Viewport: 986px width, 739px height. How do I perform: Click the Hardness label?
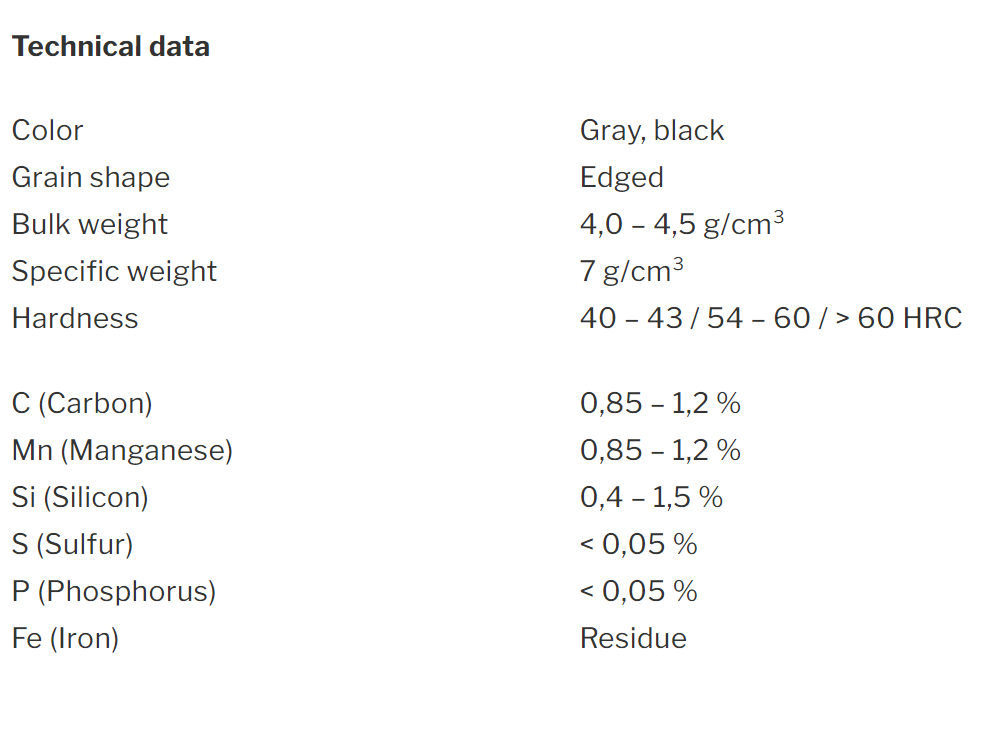coord(75,318)
